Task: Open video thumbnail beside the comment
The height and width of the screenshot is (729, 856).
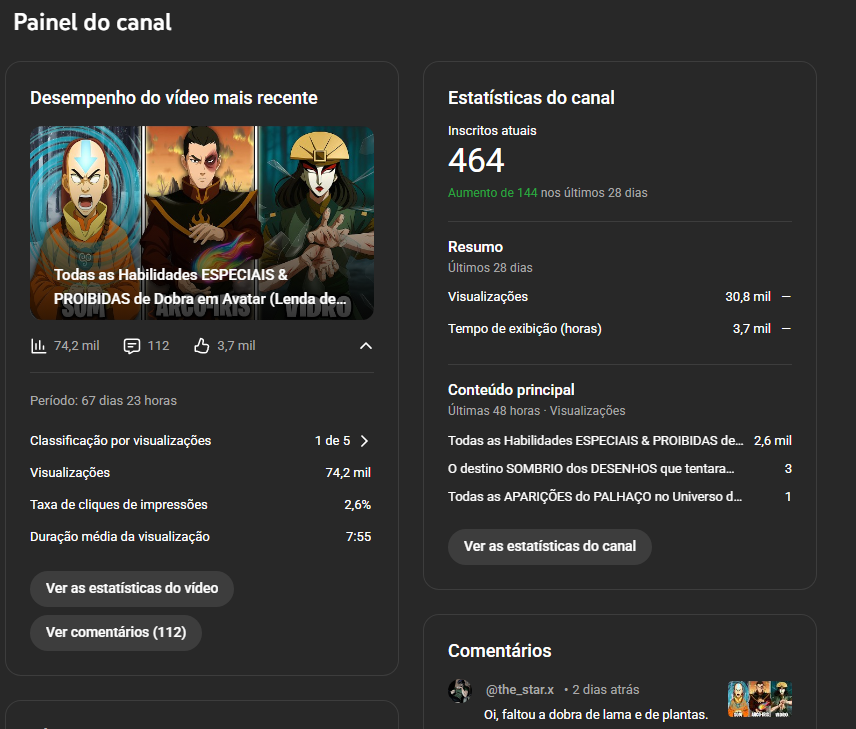Action: pos(759,699)
